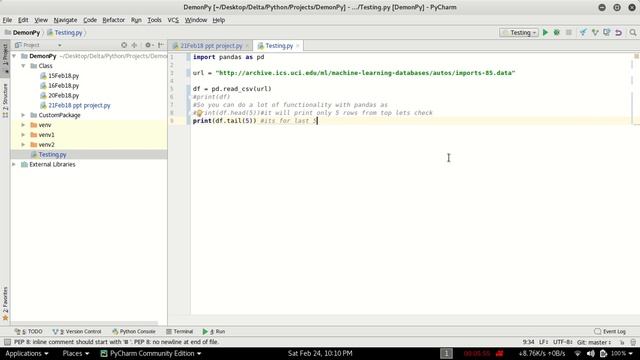Hide the Project panel with the hide icon

click(x=161, y=45)
